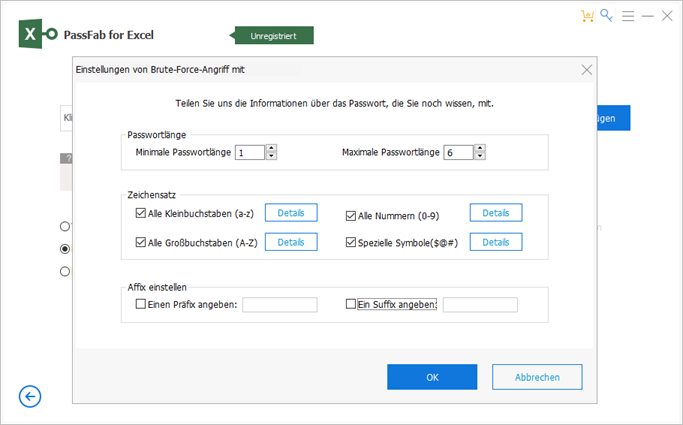683x425 pixels.
Task: Click the blue key register icon
Action: (x=606, y=16)
